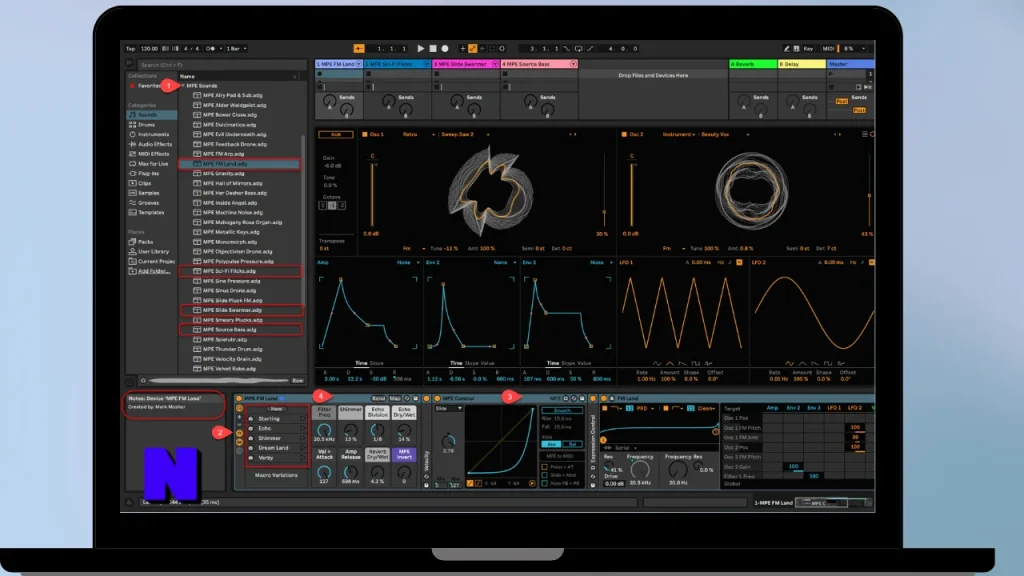
Task: Enable the Punch-In switch icon
Action: click(x=567, y=48)
